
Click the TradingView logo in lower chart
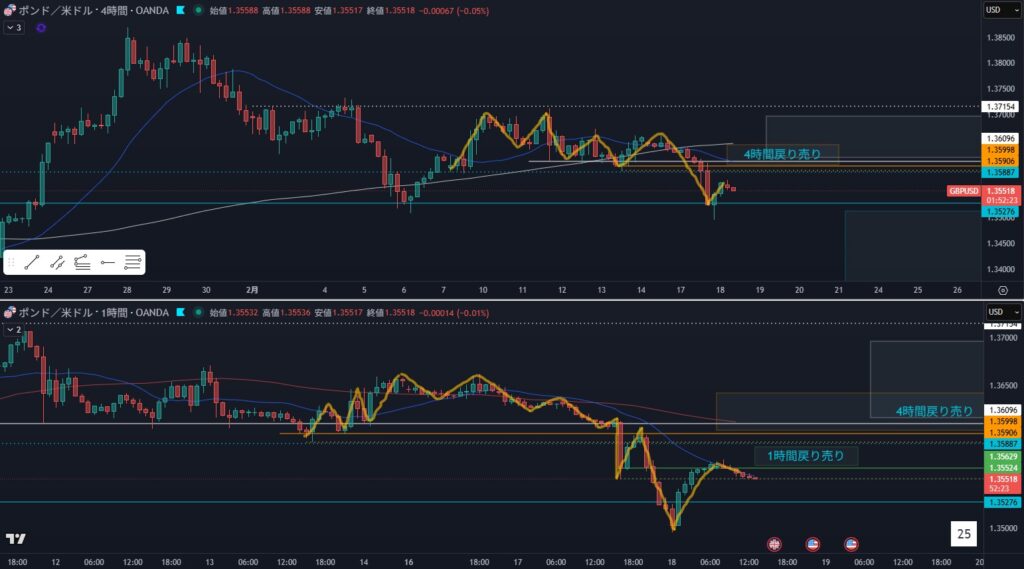coord(16,538)
